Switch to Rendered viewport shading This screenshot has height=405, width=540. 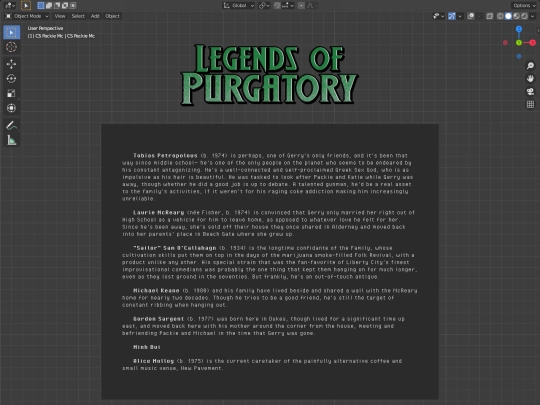coord(524,16)
